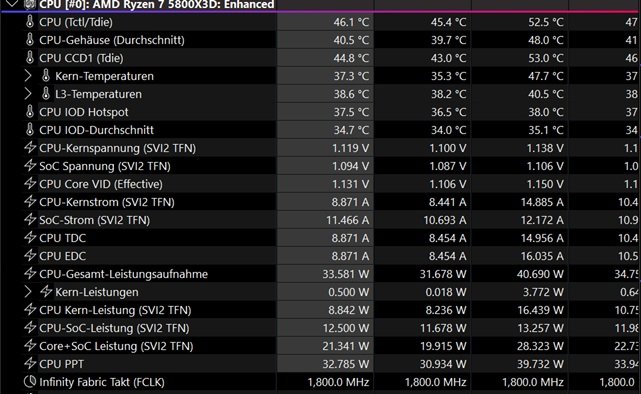Select the CPU EDC row label
641x394 pixels.
coord(63,256)
